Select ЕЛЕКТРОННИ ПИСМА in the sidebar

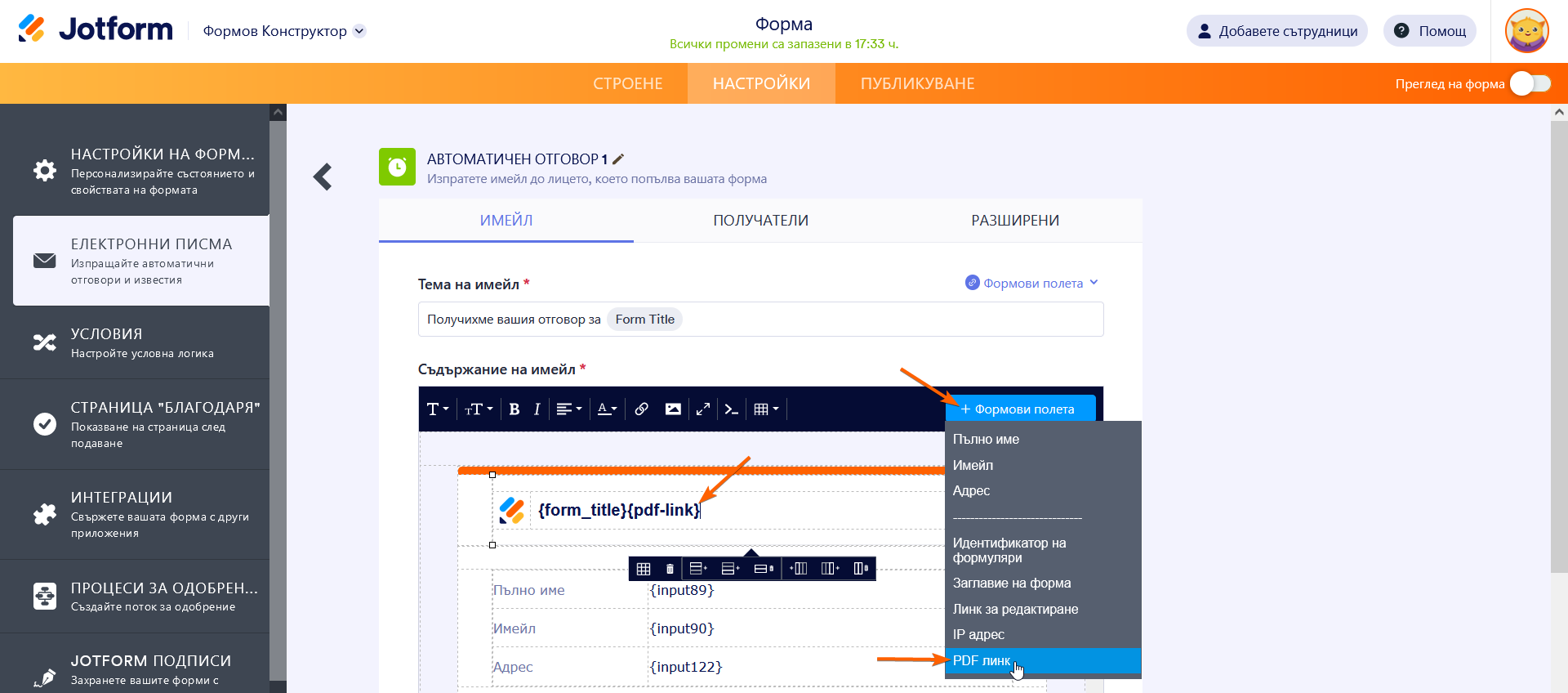point(141,261)
